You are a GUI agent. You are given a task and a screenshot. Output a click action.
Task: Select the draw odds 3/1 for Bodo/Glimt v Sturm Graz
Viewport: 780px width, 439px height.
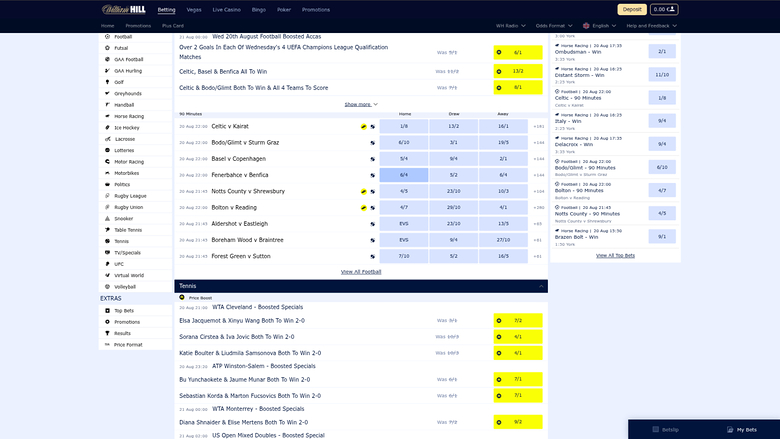pos(454,143)
